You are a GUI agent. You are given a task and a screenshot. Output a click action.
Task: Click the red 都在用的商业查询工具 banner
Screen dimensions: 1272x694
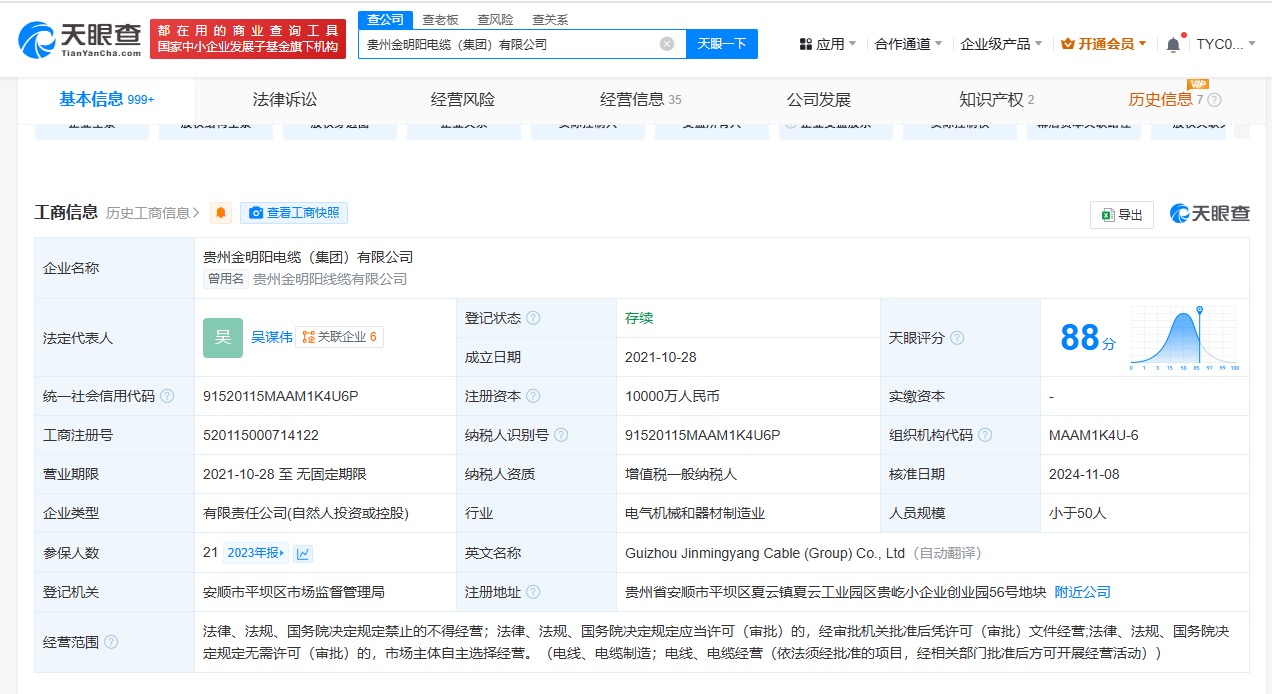[x=248, y=39]
